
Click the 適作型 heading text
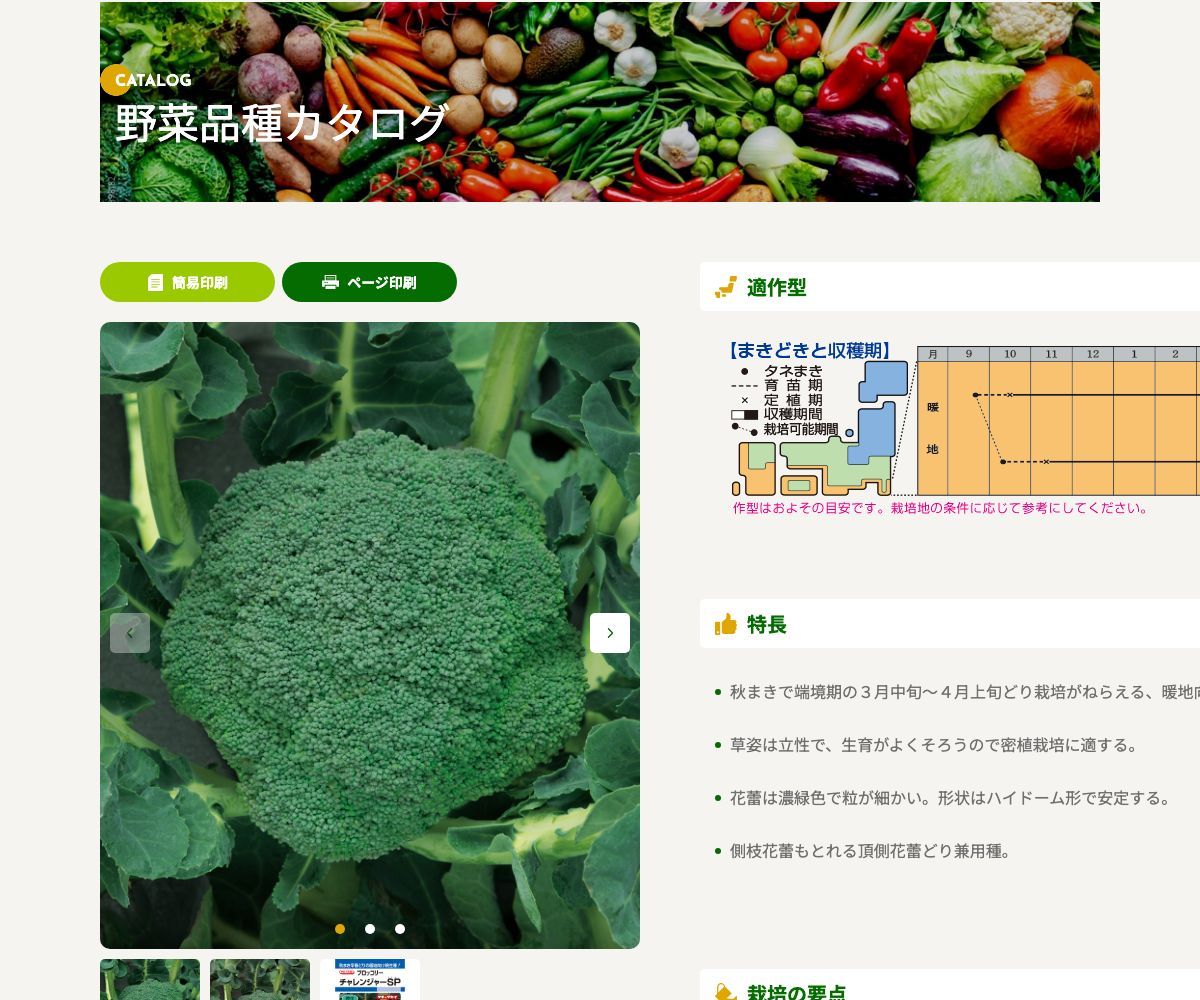pos(776,288)
